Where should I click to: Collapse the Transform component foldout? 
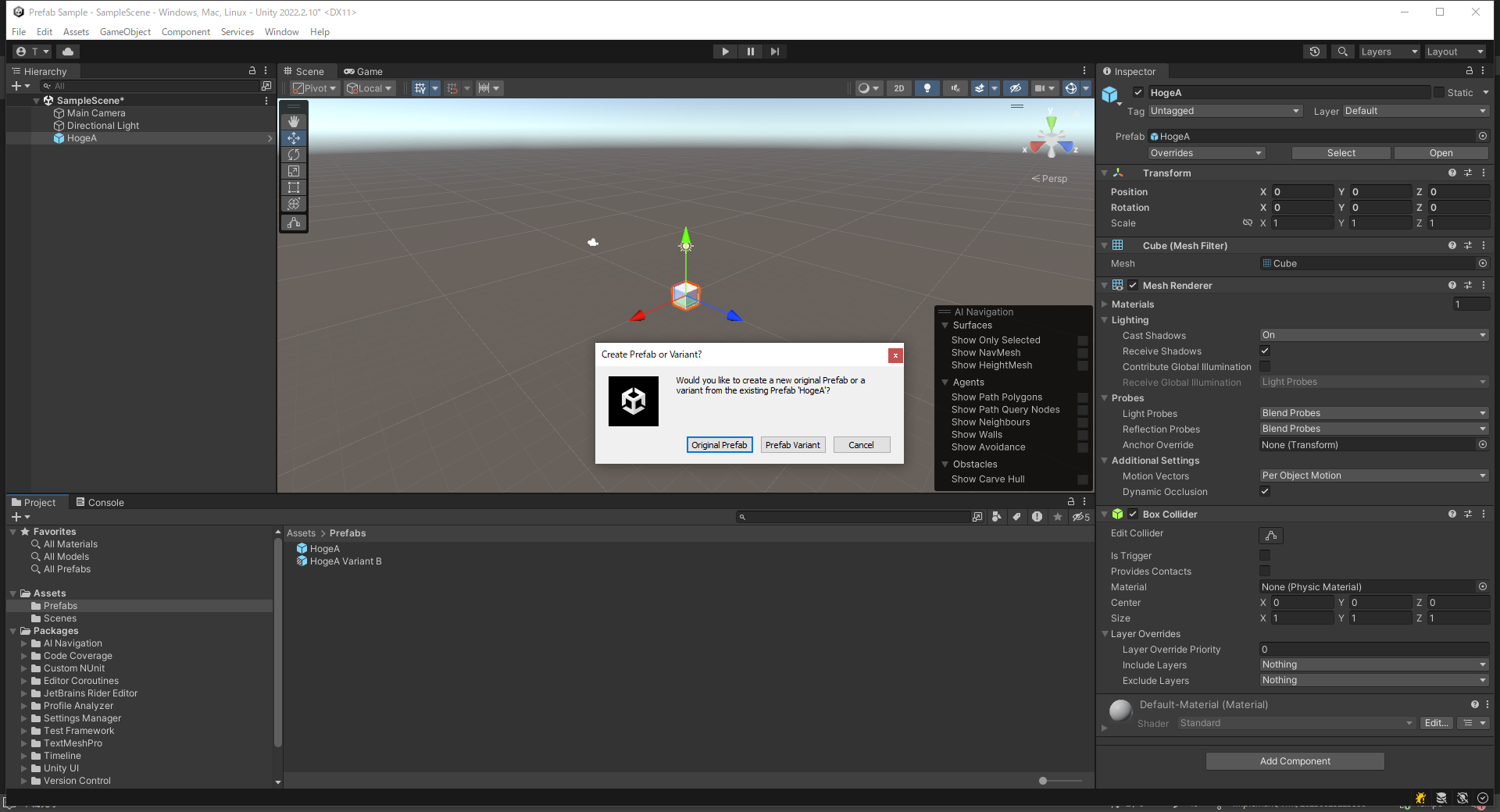(x=1104, y=173)
